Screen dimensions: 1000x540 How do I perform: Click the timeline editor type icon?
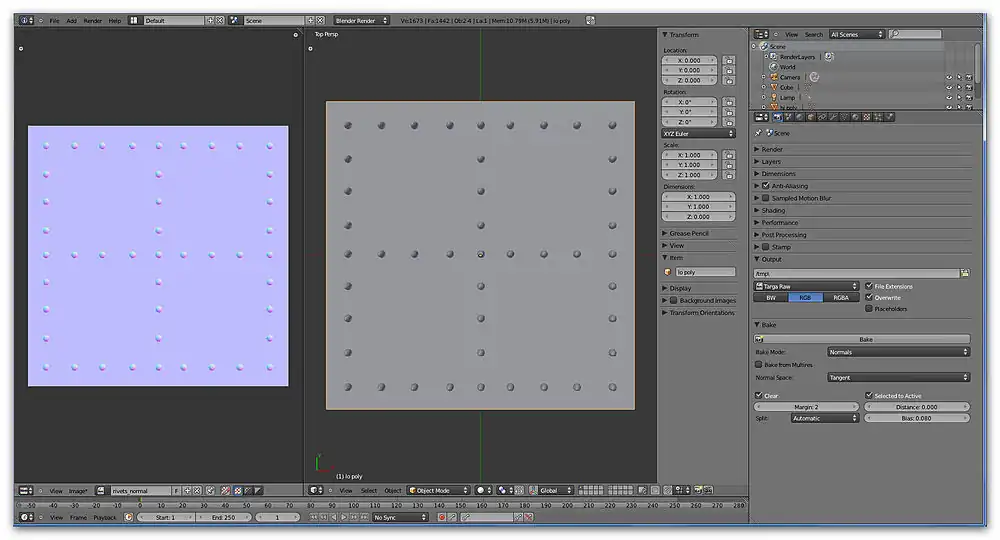[25, 518]
